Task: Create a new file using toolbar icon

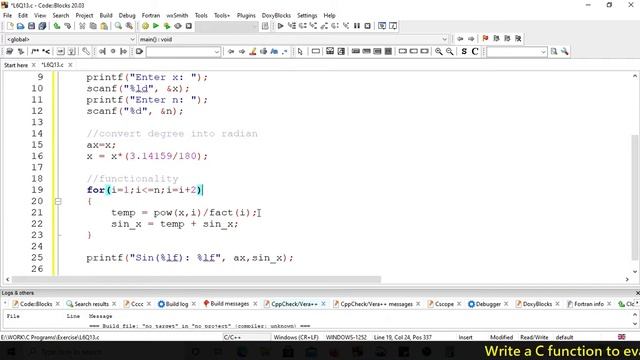Action: tap(10, 26)
